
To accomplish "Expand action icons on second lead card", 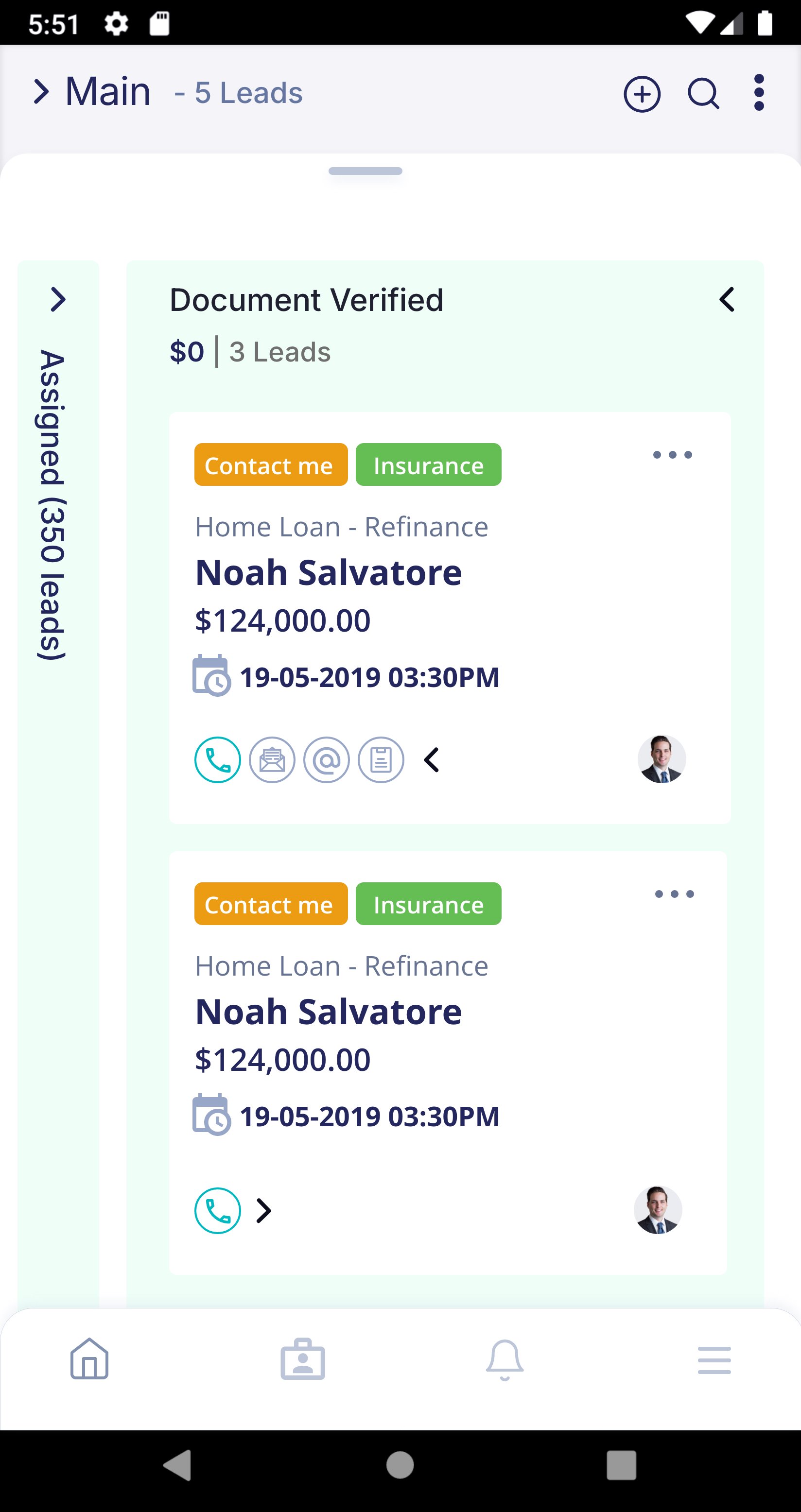I will [264, 1211].
